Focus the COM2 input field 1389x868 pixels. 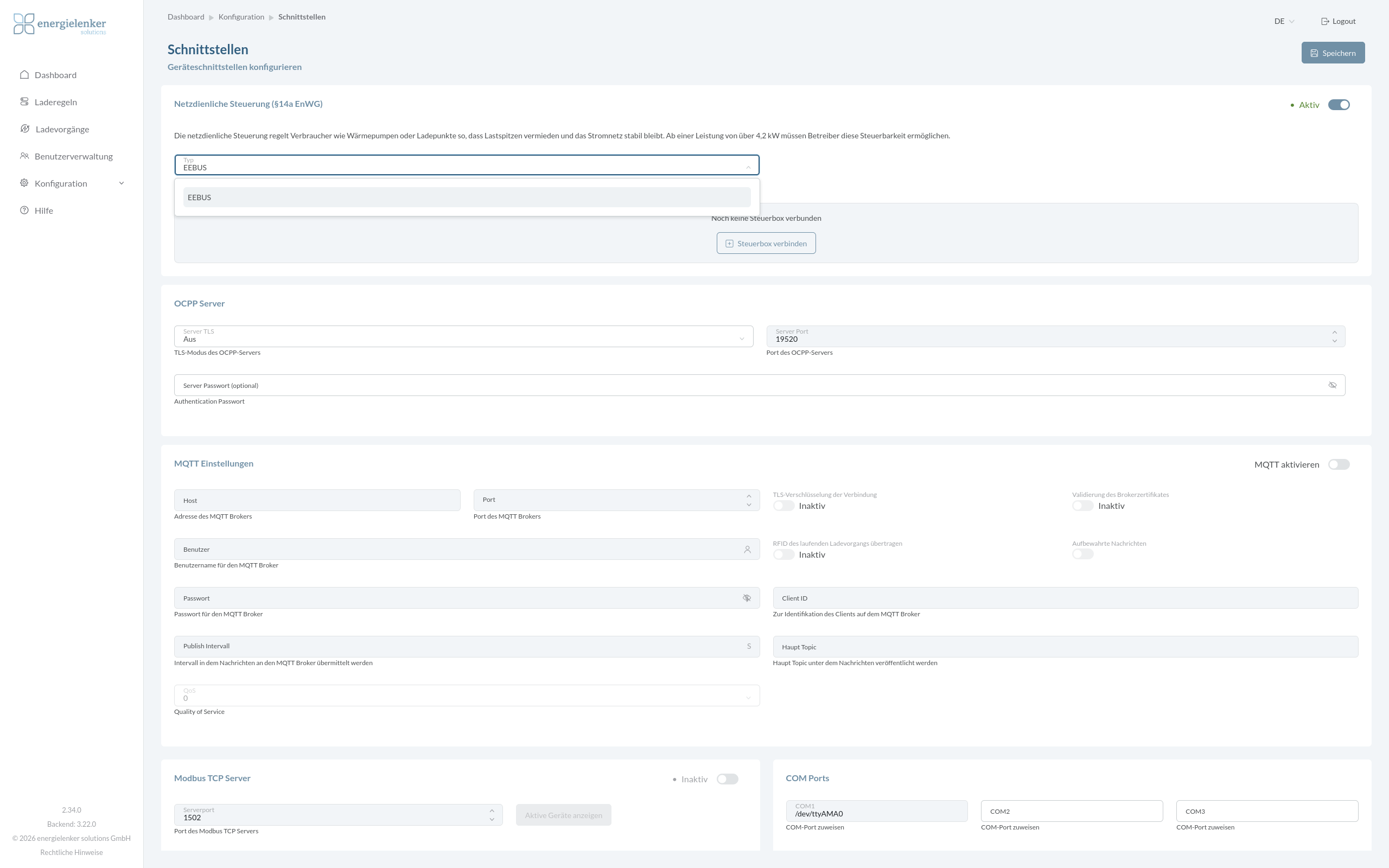[1072, 810]
